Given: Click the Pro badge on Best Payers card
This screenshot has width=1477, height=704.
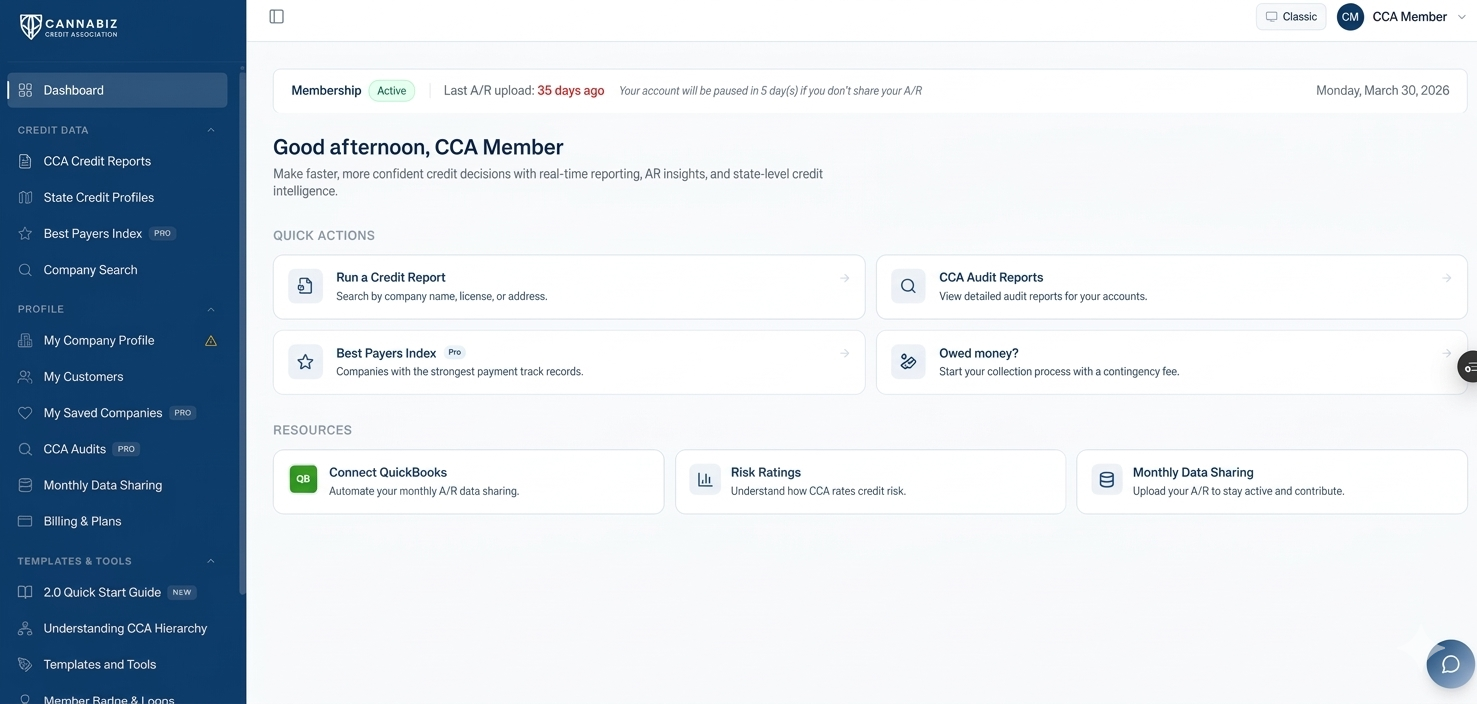Looking at the screenshot, I should tap(455, 353).
